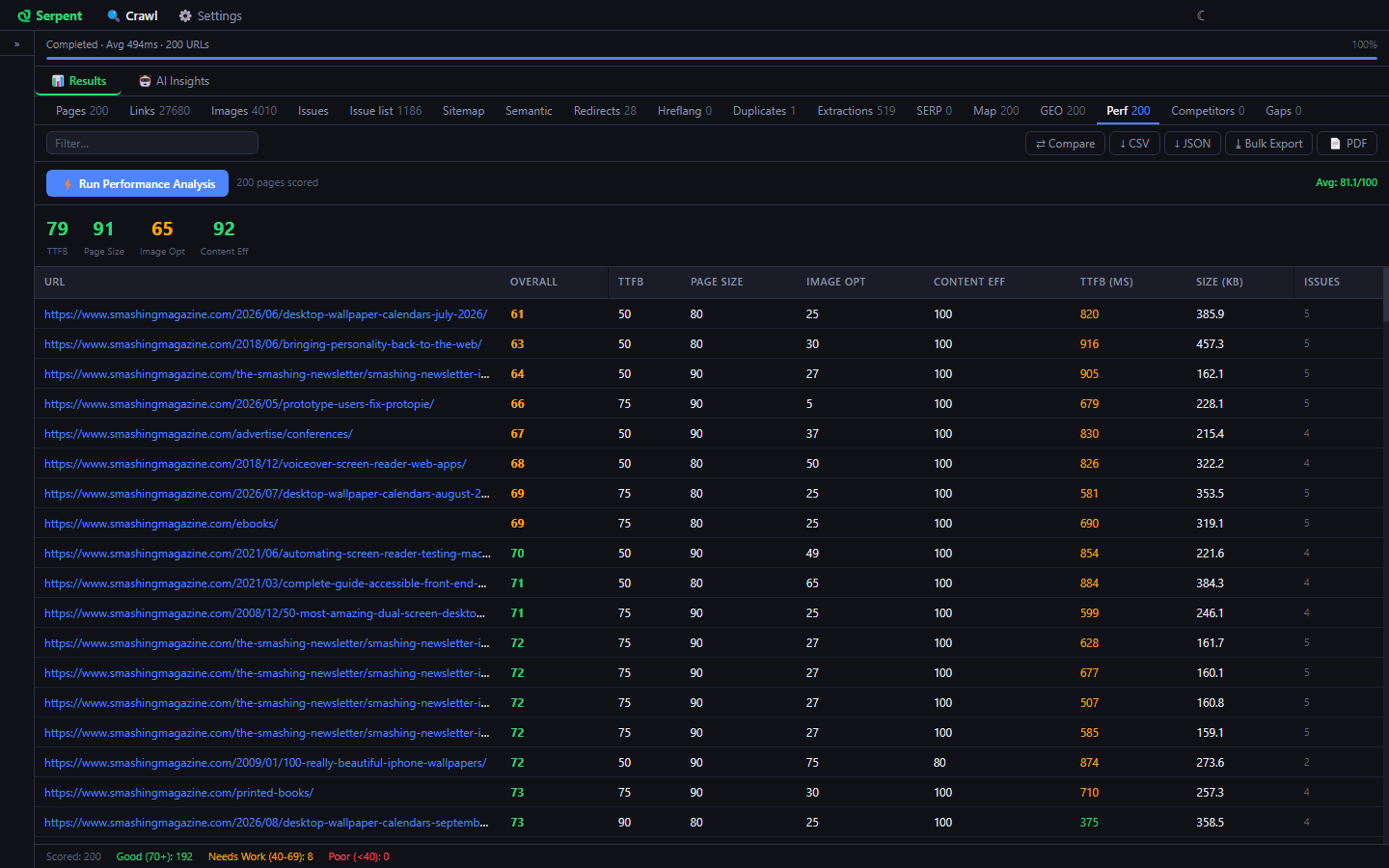Open the Competitors 0 tab
This screenshot has width=1389, height=868.
pos(1208,111)
